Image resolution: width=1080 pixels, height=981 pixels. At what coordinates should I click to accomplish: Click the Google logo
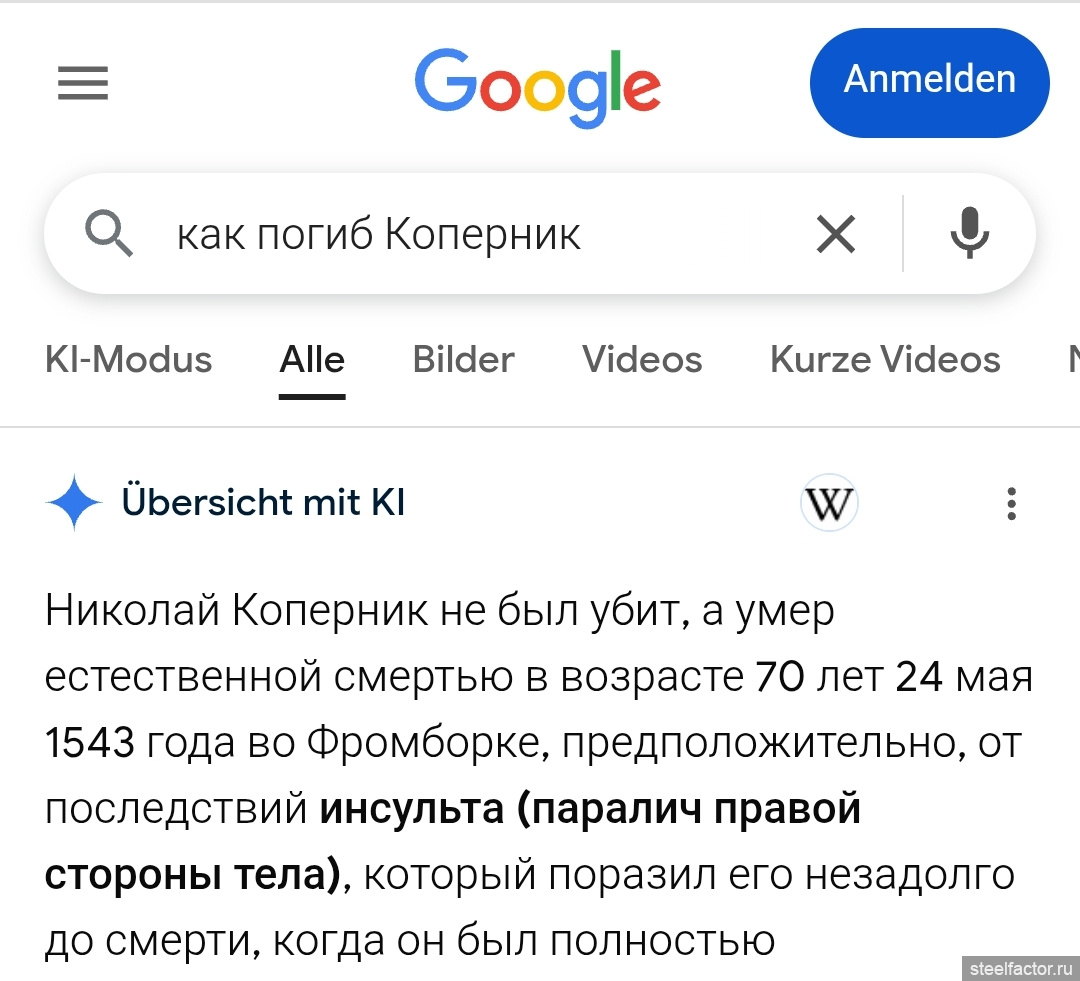tap(537, 85)
